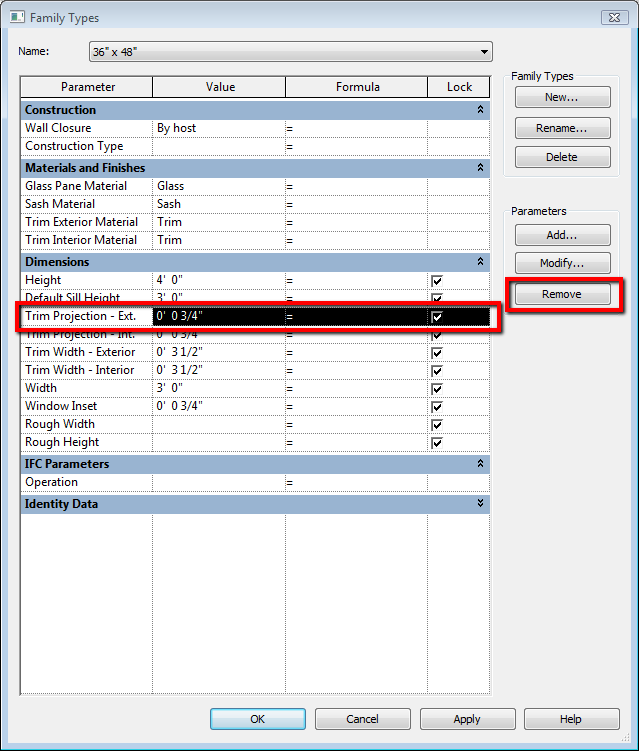This screenshot has height=751, width=639.
Task: Click the Add... parameter button
Action: [x=562, y=235]
